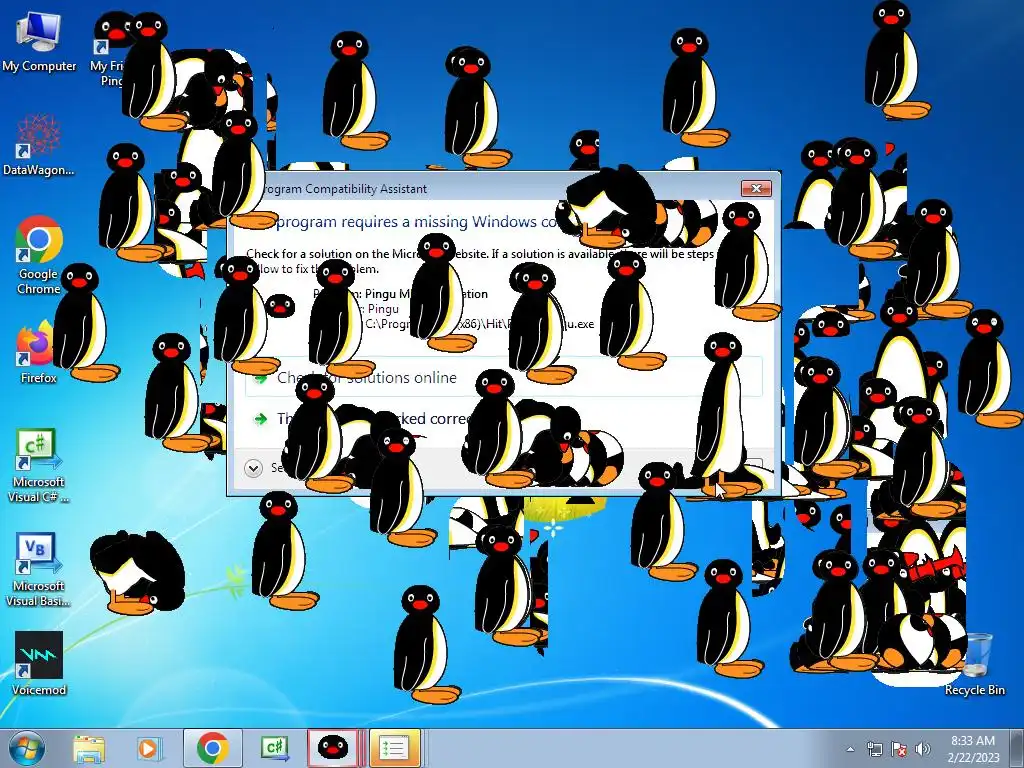The image size is (1024, 768).
Task: Show hidden system tray icons
Action: [850, 749]
